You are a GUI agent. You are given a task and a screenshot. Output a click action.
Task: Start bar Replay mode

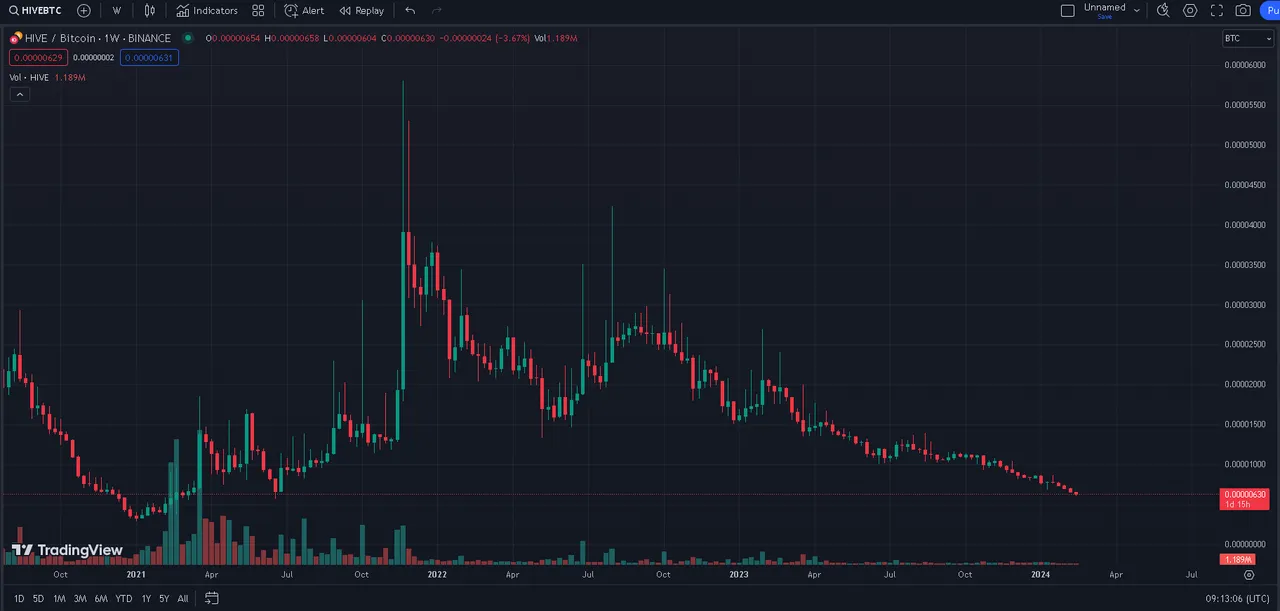click(x=361, y=10)
